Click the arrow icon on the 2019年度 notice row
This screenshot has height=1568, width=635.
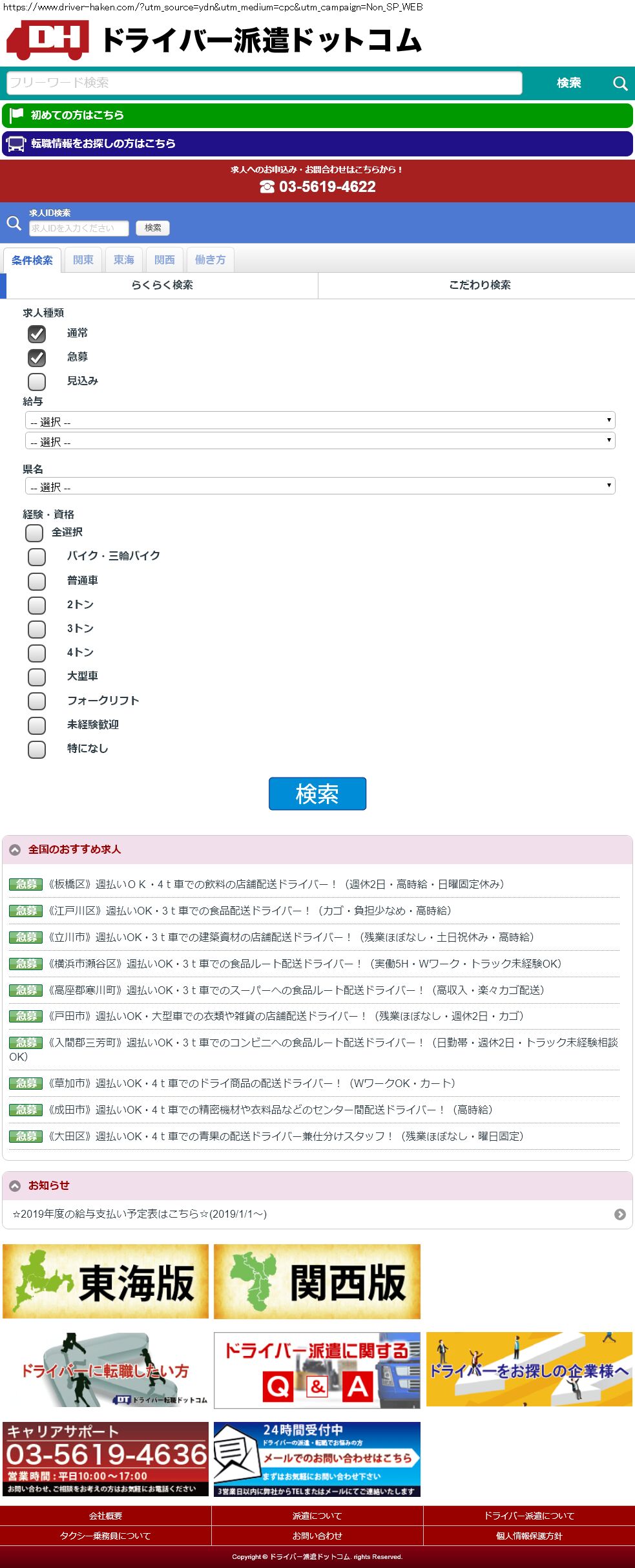619,1214
